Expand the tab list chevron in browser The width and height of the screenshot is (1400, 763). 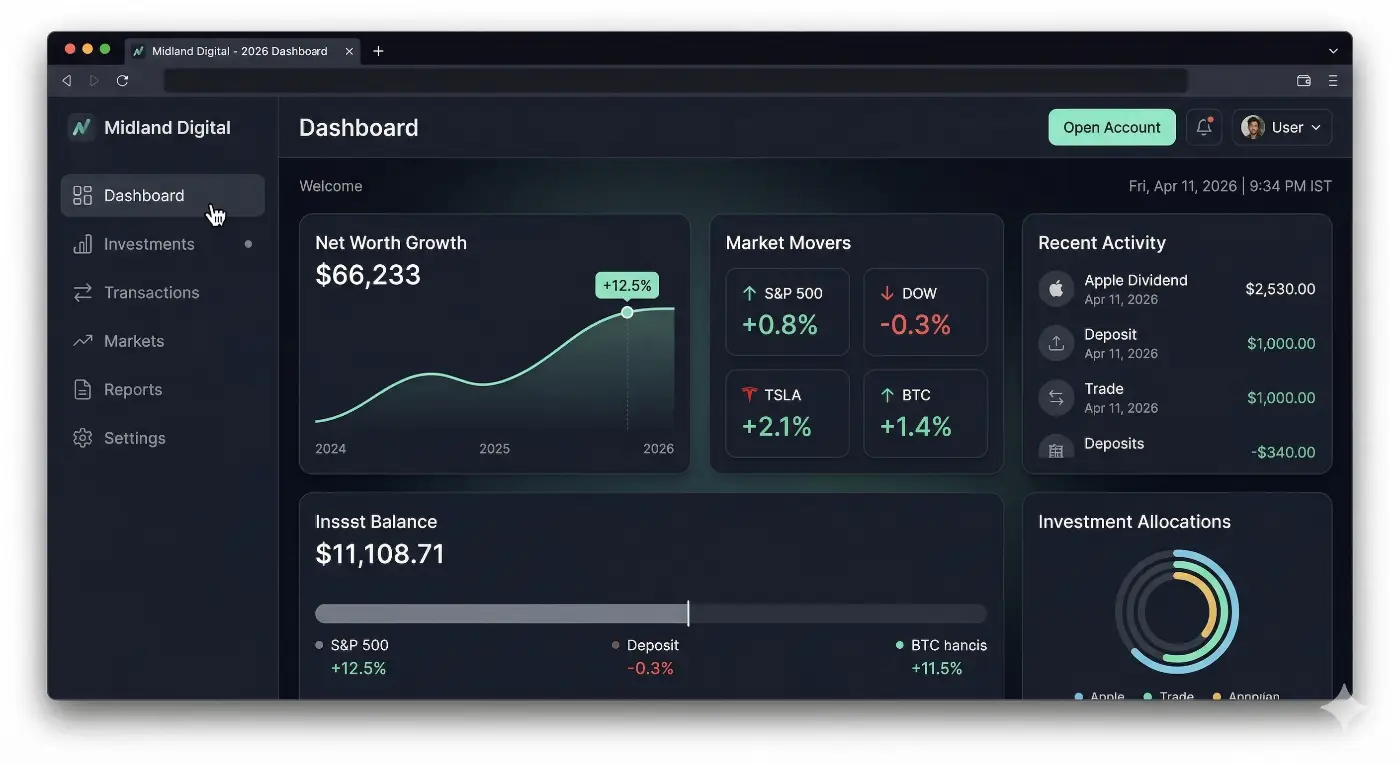[x=1332, y=51]
